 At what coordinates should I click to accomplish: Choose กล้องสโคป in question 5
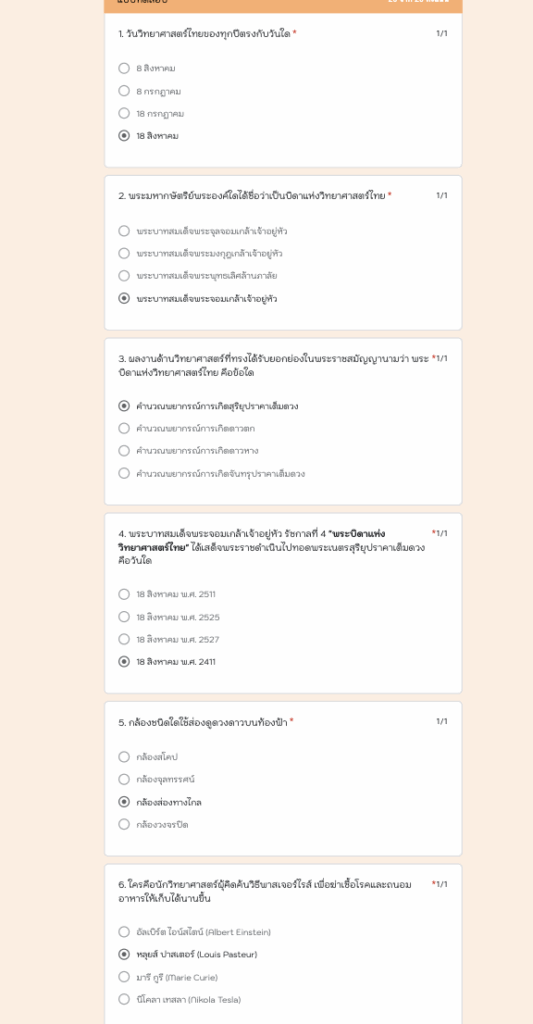[124, 757]
